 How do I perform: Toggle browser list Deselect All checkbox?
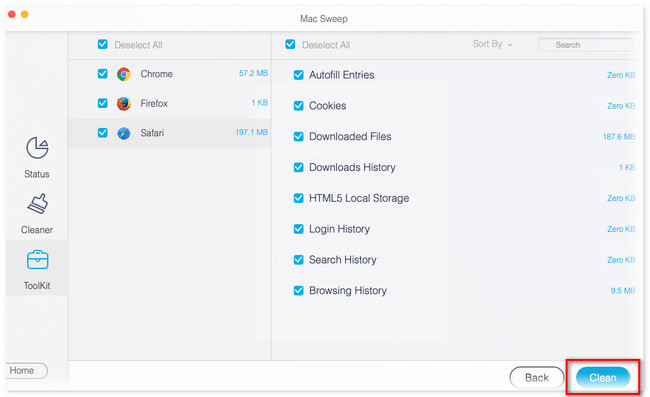[x=102, y=44]
